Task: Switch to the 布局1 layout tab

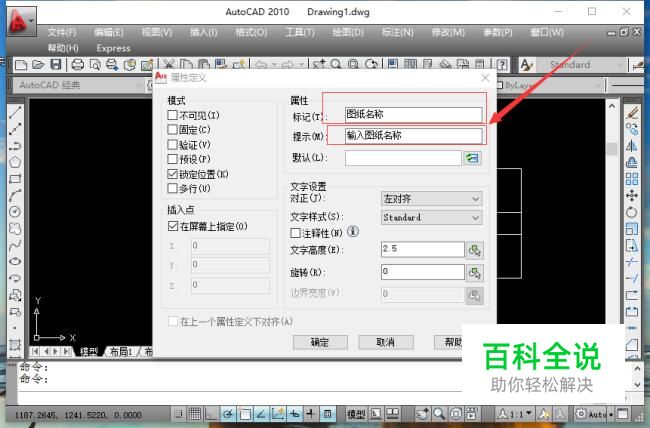Action: 121,352
